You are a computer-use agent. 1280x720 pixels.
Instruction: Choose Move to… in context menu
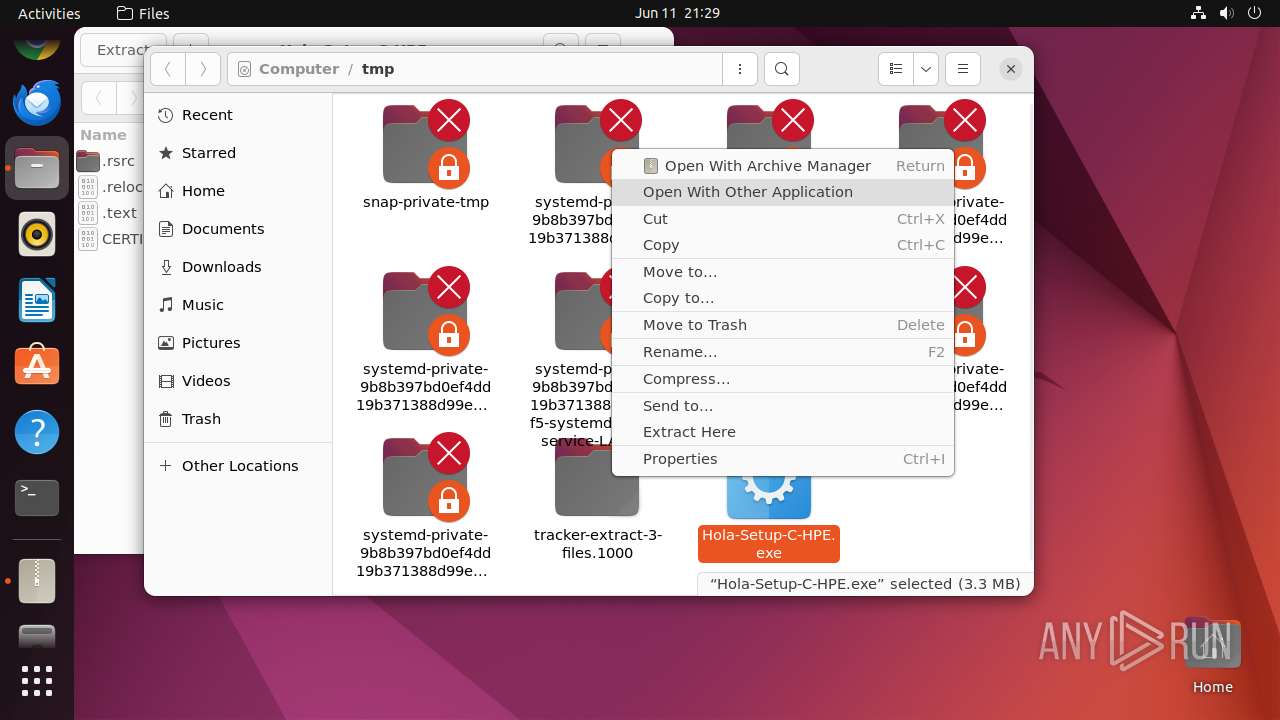pyautogui.click(x=783, y=272)
